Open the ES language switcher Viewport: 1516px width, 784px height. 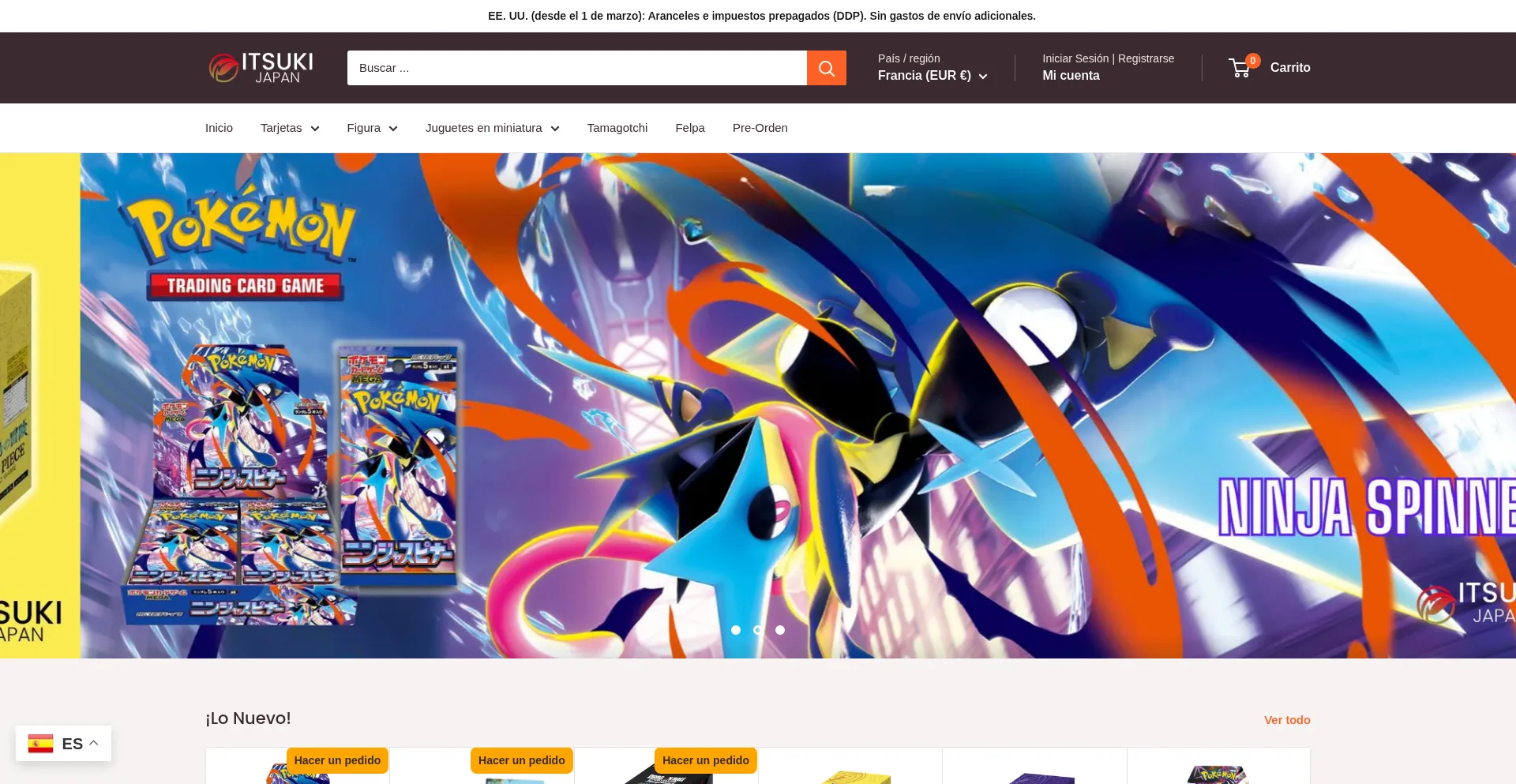pyautogui.click(x=63, y=744)
